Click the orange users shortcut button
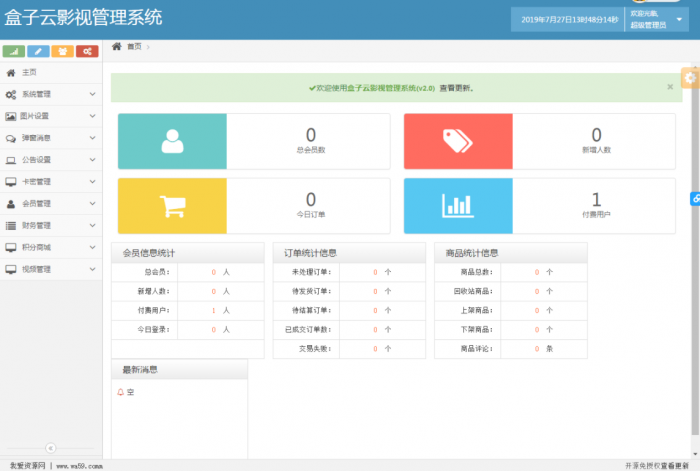The image size is (700, 471). (x=63, y=51)
